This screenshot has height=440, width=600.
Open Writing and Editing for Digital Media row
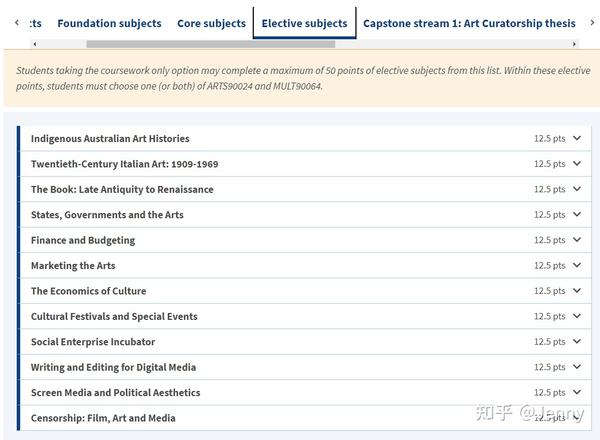(x=306, y=367)
